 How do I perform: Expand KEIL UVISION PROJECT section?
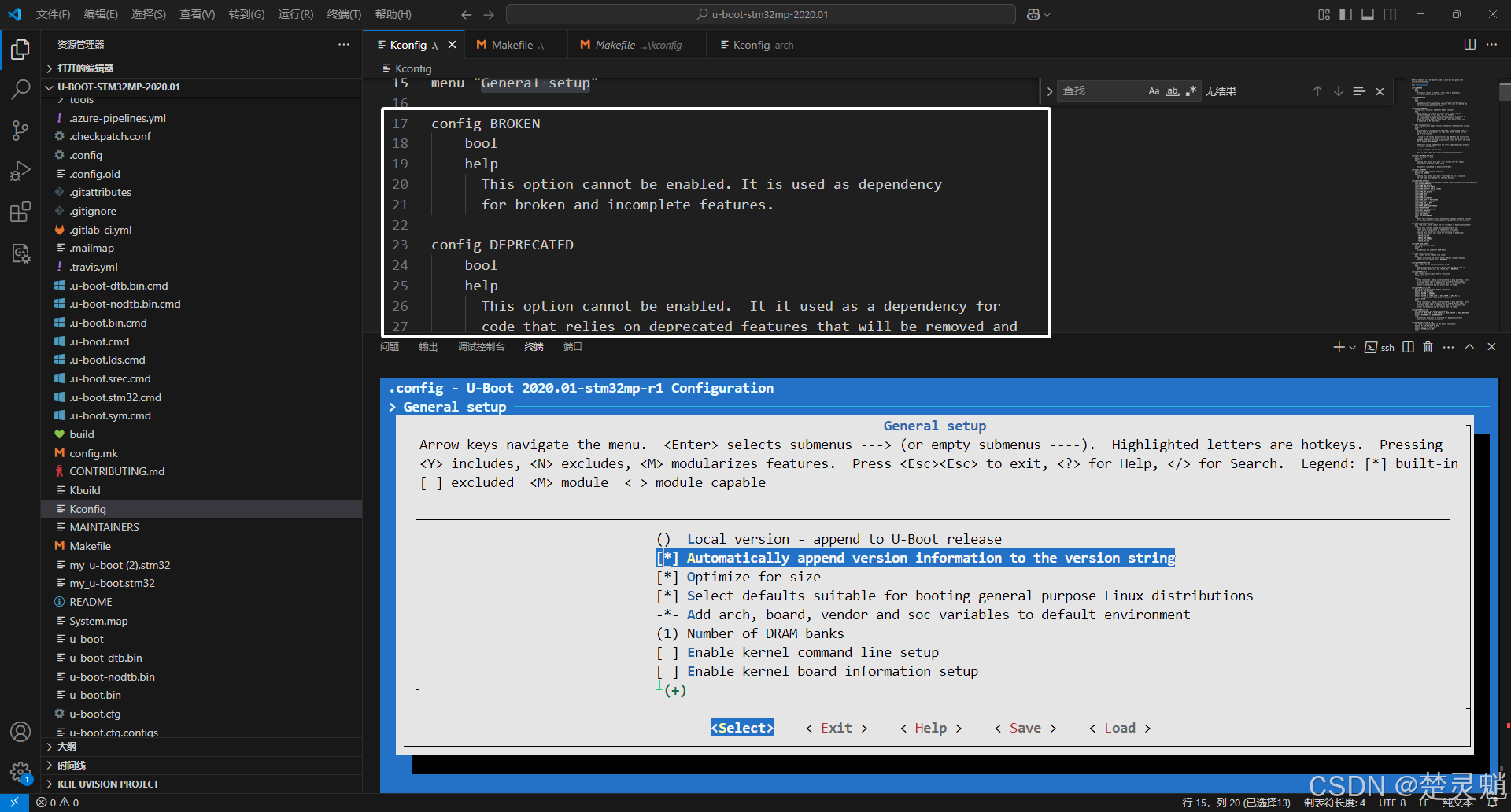tap(201, 784)
